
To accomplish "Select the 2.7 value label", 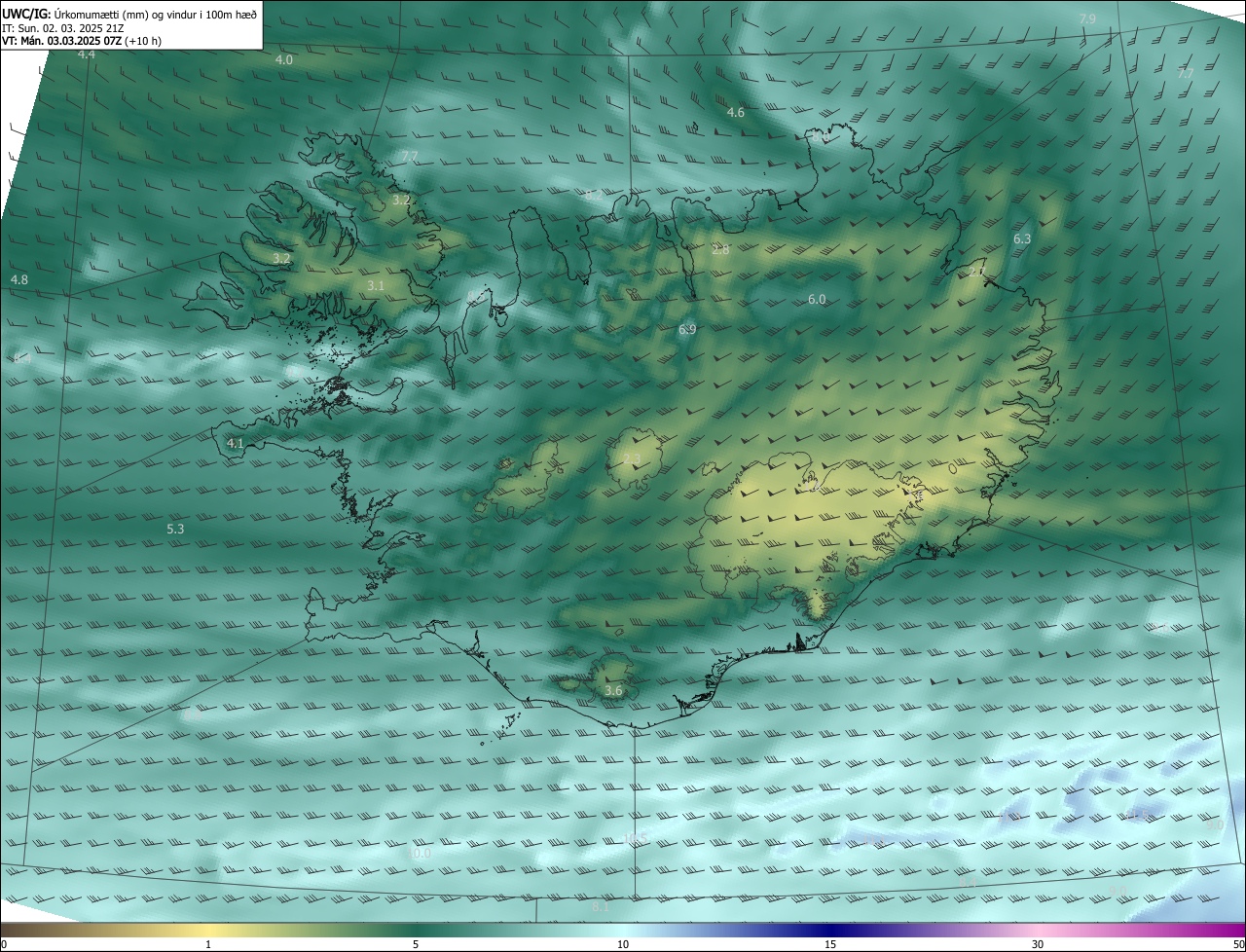I will pos(977,272).
